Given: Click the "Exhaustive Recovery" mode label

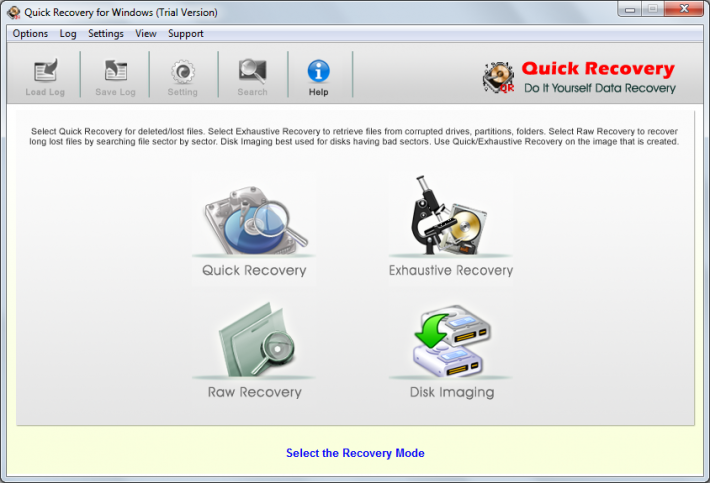Looking at the screenshot, I should point(451,270).
